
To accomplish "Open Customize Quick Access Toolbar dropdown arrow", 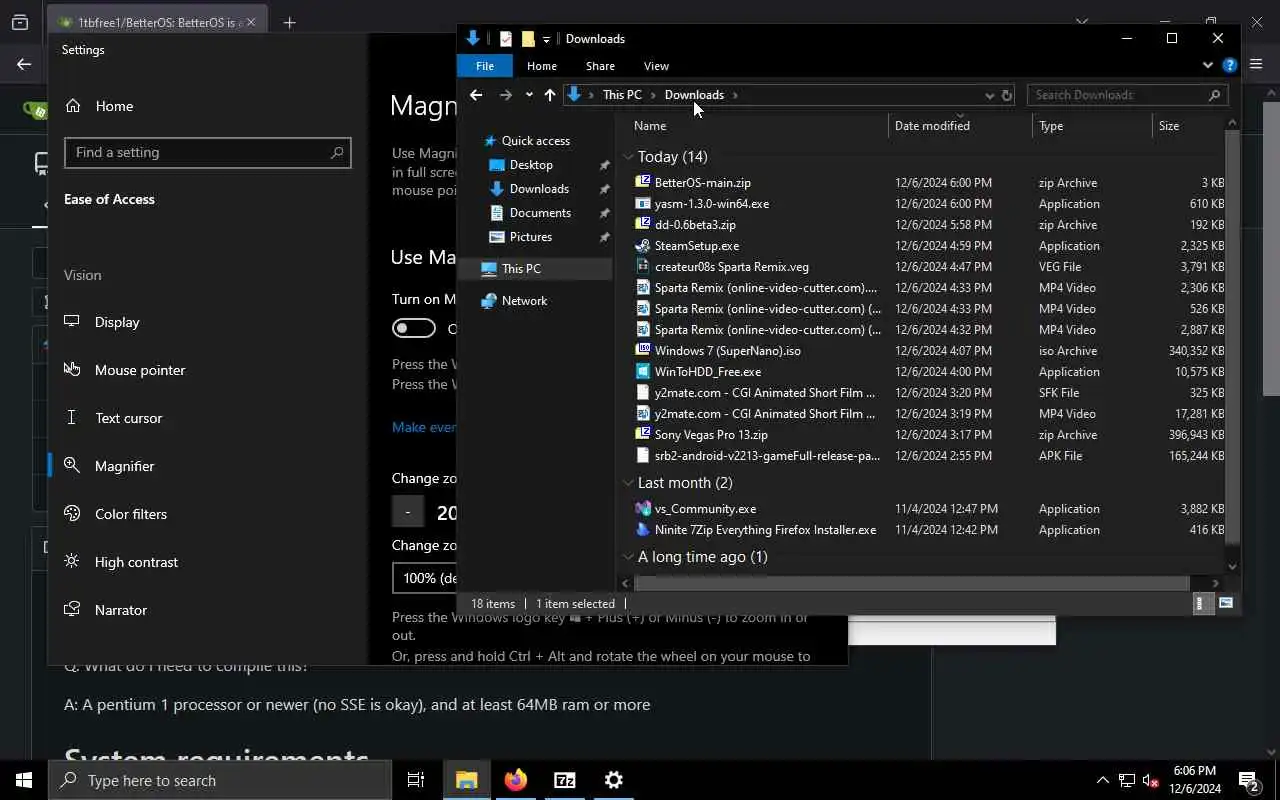I will point(546,40).
